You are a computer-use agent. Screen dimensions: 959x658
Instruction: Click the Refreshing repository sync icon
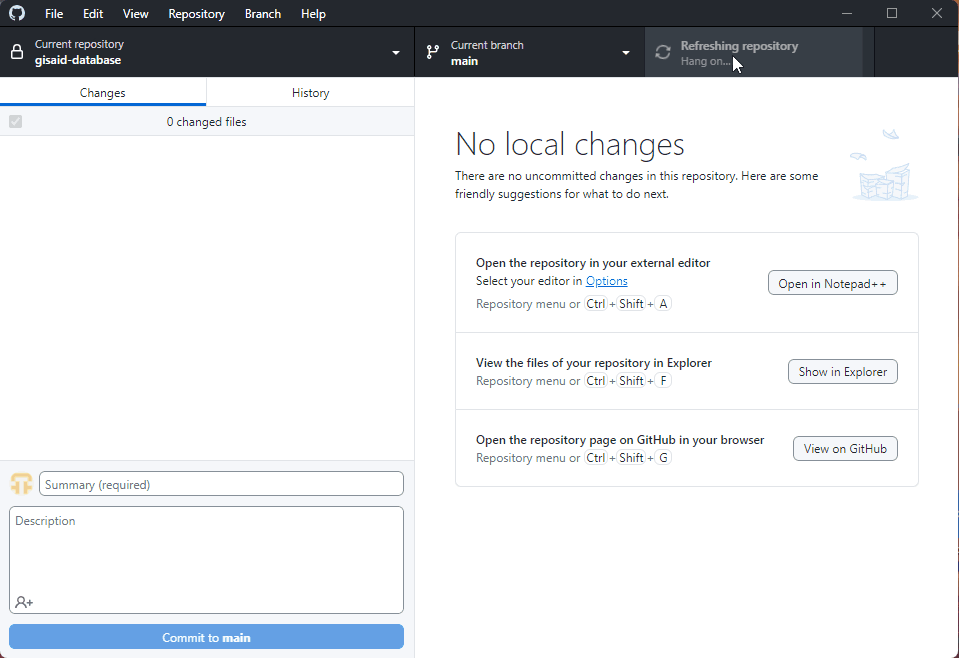[x=662, y=52]
